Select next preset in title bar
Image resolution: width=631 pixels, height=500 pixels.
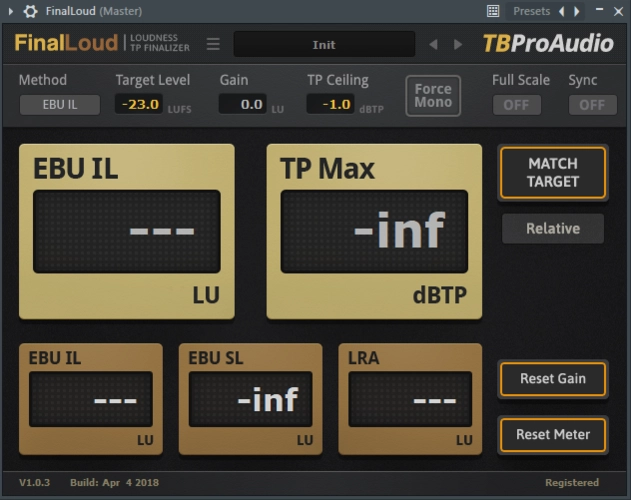tap(577, 11)
